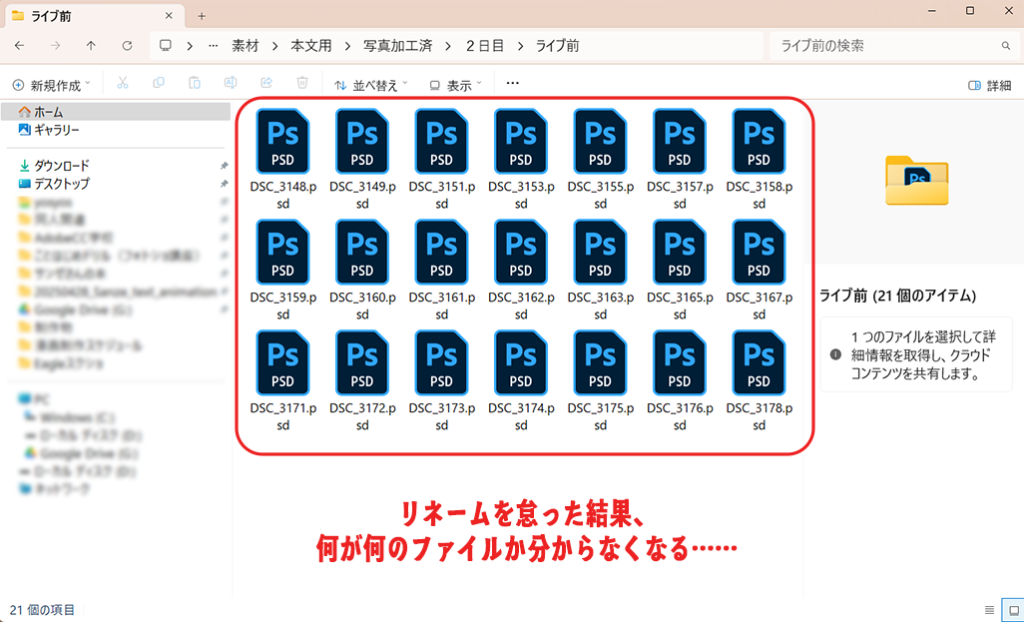Image resolution: width=1024 pixels, height=622 pixels.
Task: Click the ライブ前の検索 search field
Action: 893,46
